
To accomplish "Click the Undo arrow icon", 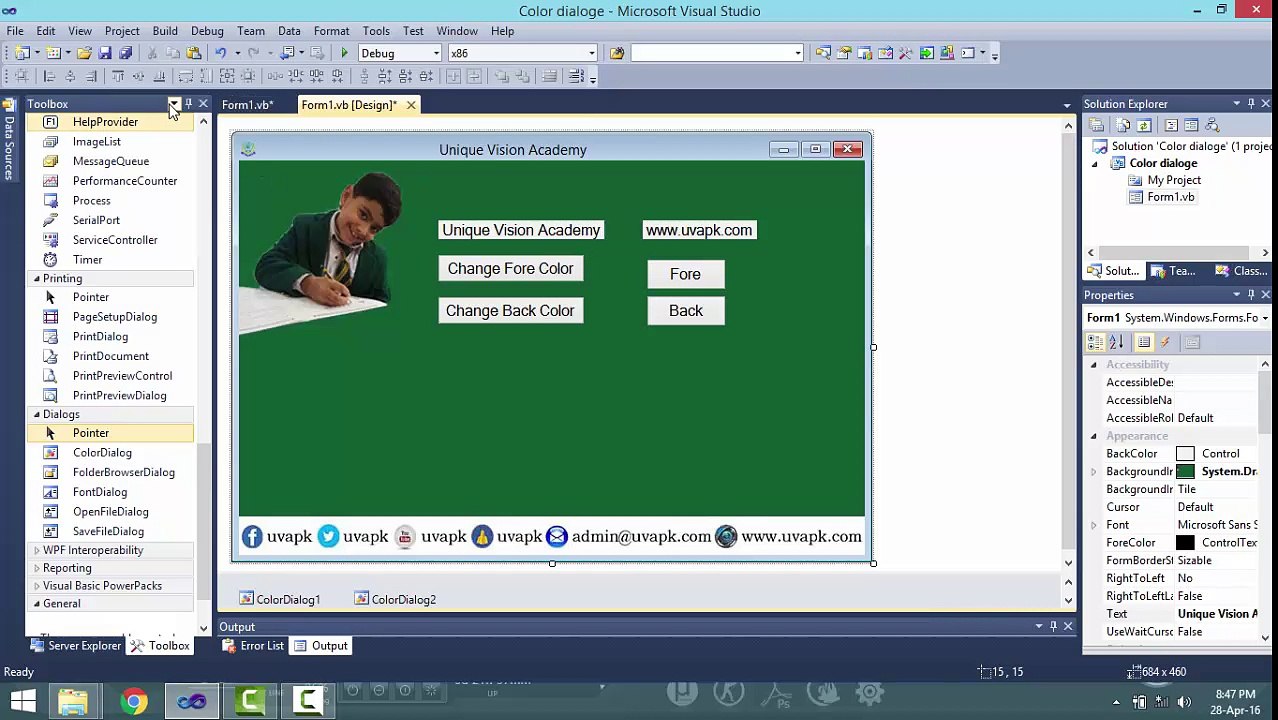I will [220, 53].
